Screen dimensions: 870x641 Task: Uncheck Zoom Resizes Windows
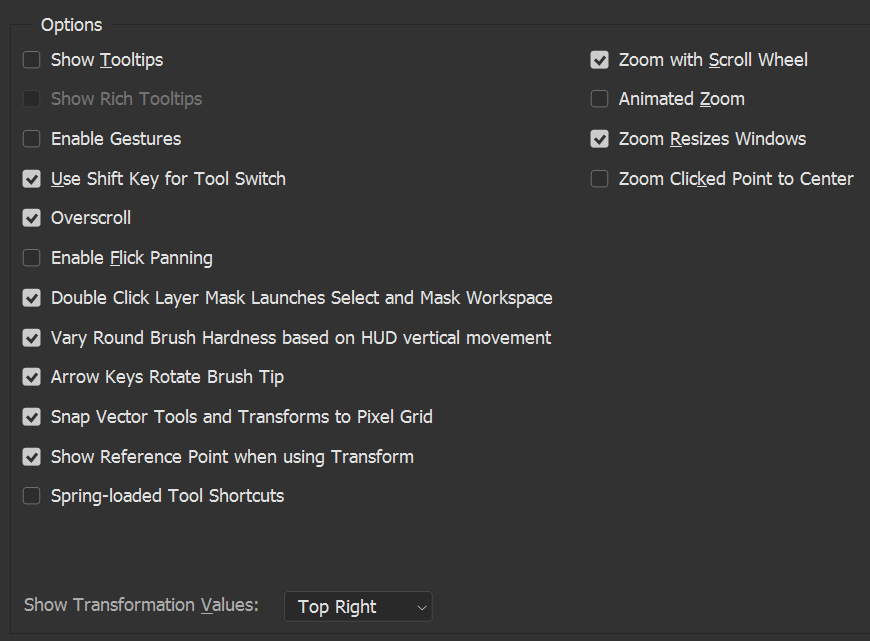(x=599, y=139)
